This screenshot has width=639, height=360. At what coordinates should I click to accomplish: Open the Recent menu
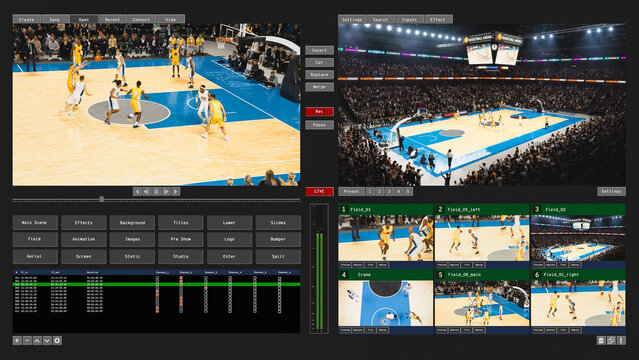(x=112, y=19)
